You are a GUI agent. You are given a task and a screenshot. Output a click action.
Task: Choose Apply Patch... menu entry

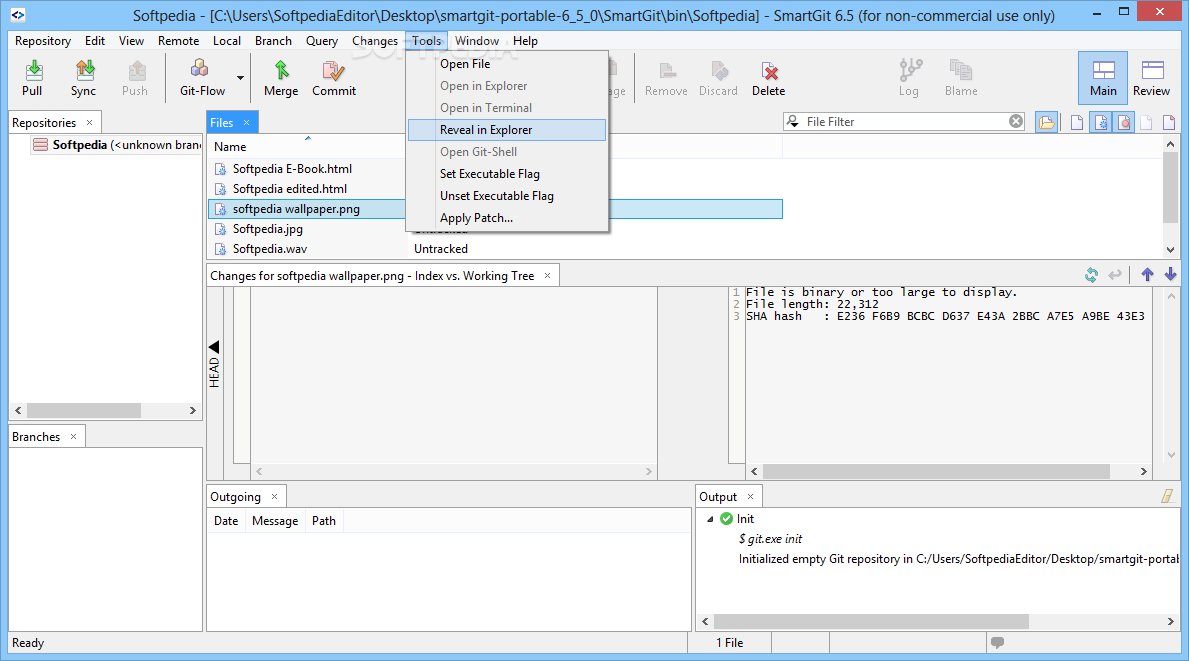coord(507,218)
